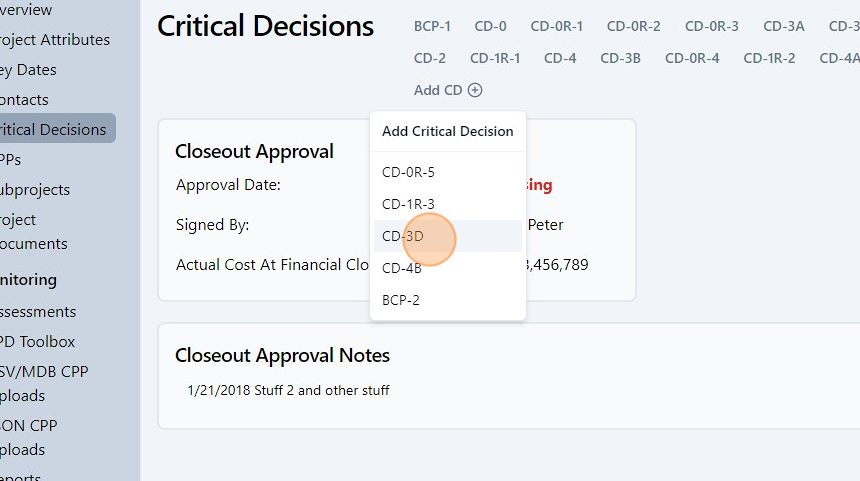Switch to the CD-2 tab

(x=430, y=58)
